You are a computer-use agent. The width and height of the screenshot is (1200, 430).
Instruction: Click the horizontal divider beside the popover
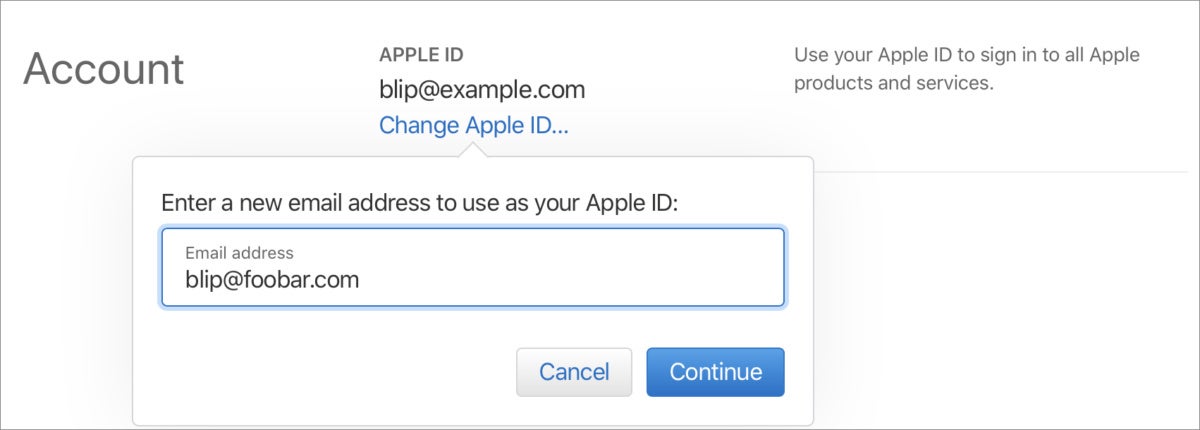pos(1007,172)
